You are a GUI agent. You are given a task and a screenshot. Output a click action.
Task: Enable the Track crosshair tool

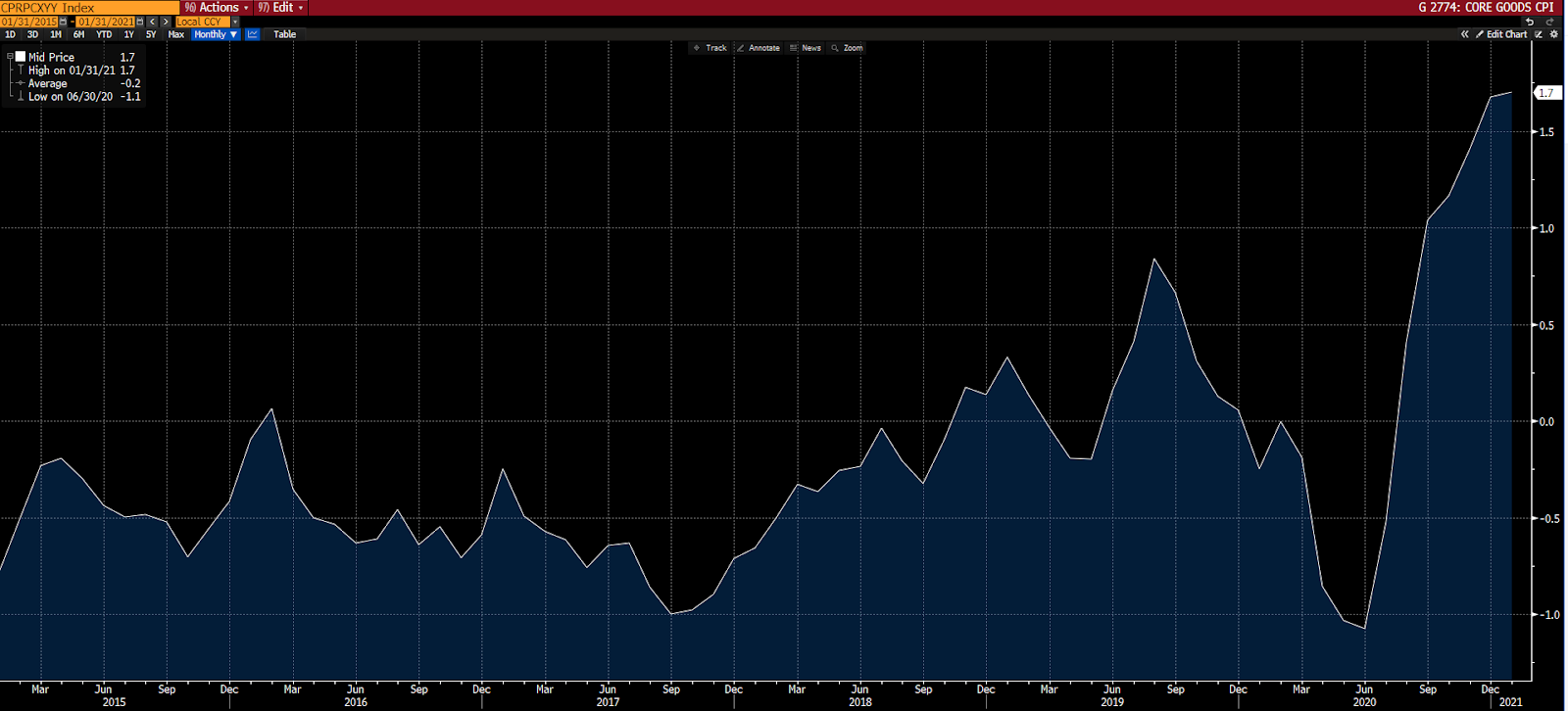pyautogui.click(x=710, y=48)
